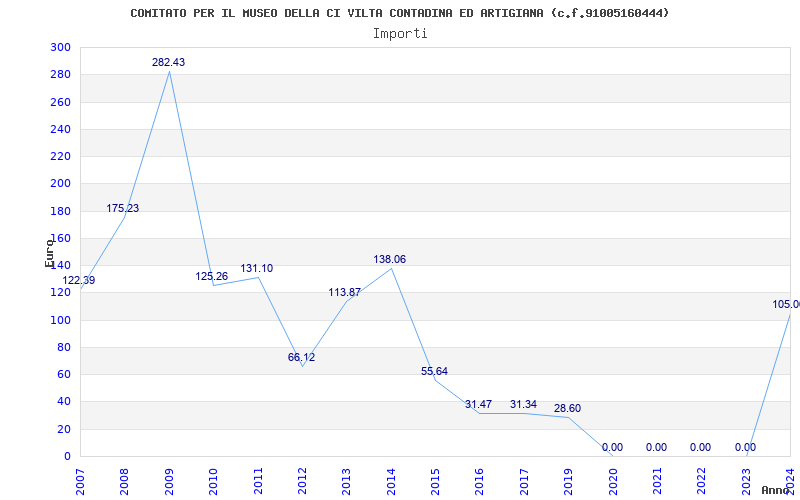Click the 2019 x-axis year label
The height and width of the screenshot is (500, 800).
(x=568, y=481)
